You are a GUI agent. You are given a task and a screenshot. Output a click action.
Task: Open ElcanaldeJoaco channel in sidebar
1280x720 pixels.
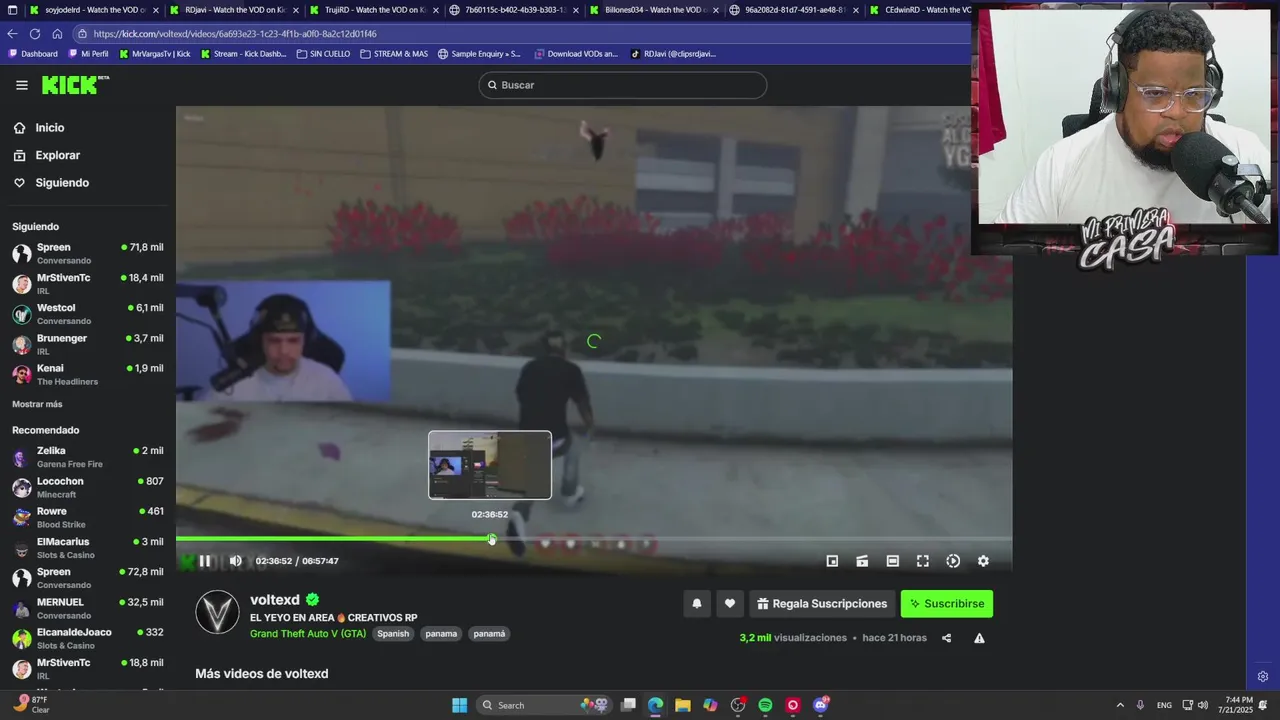[88, 638]
